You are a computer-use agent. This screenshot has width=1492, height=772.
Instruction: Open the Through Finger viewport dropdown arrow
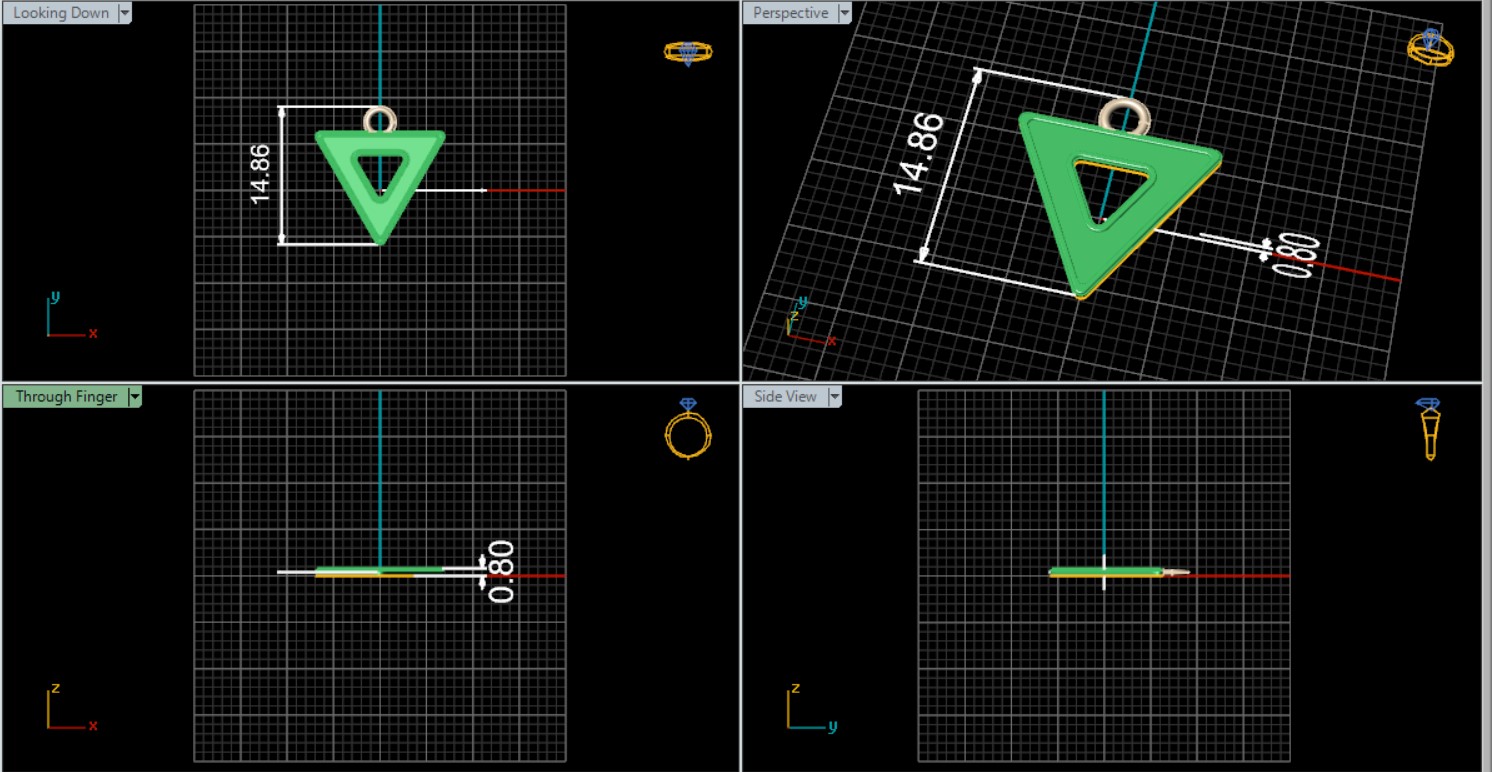(x=135, y=397)
